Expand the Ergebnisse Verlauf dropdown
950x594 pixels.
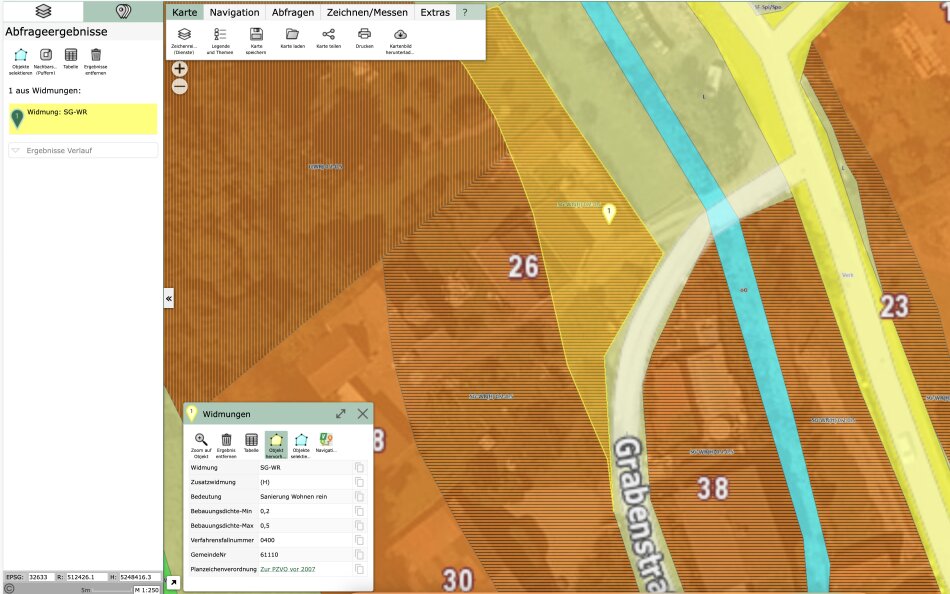[x=83, y=150]
